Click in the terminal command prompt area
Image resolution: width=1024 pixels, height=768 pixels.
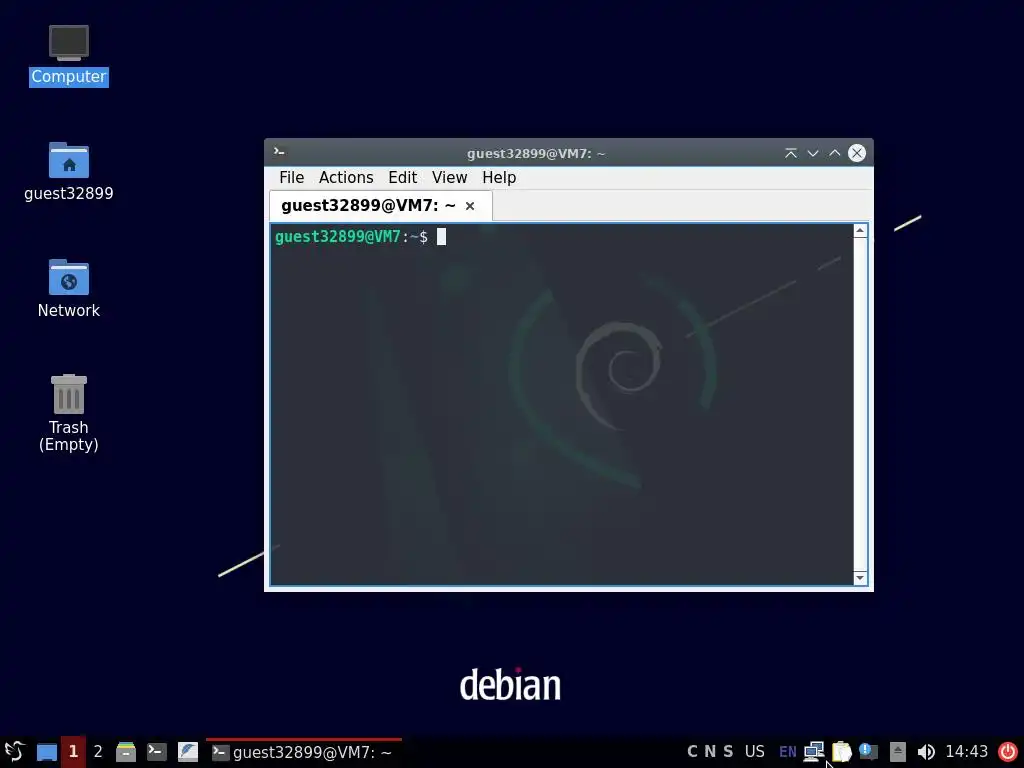562,404
